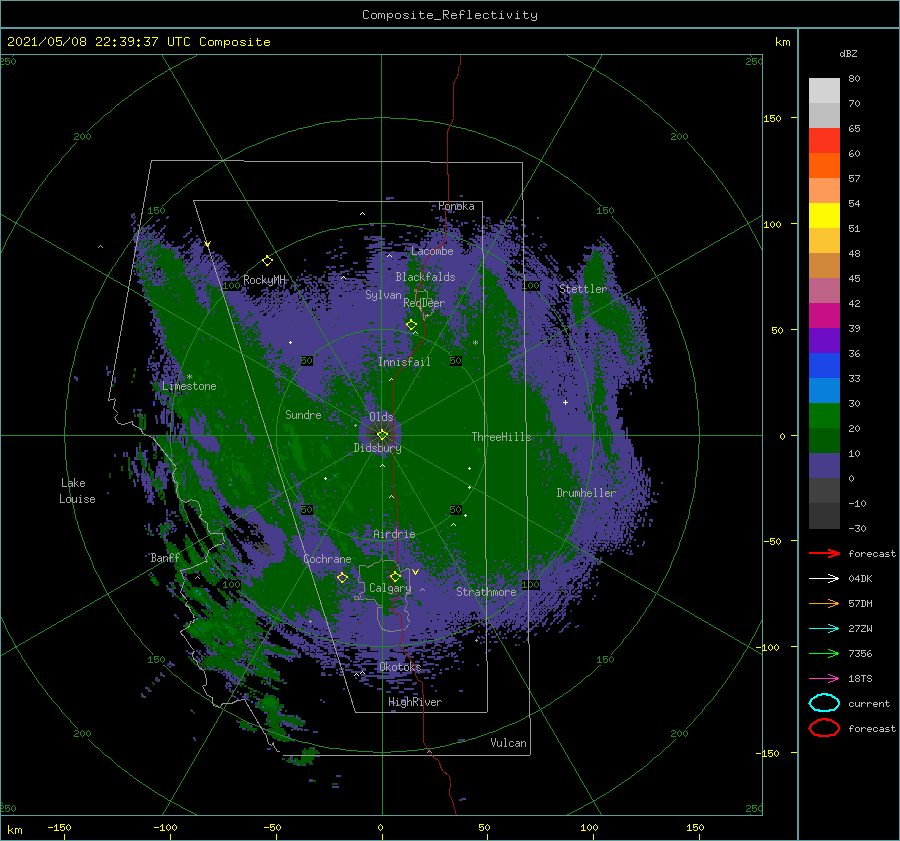900x841 pixels.
Task: Click the Vulcan city label
Action: 508,743
